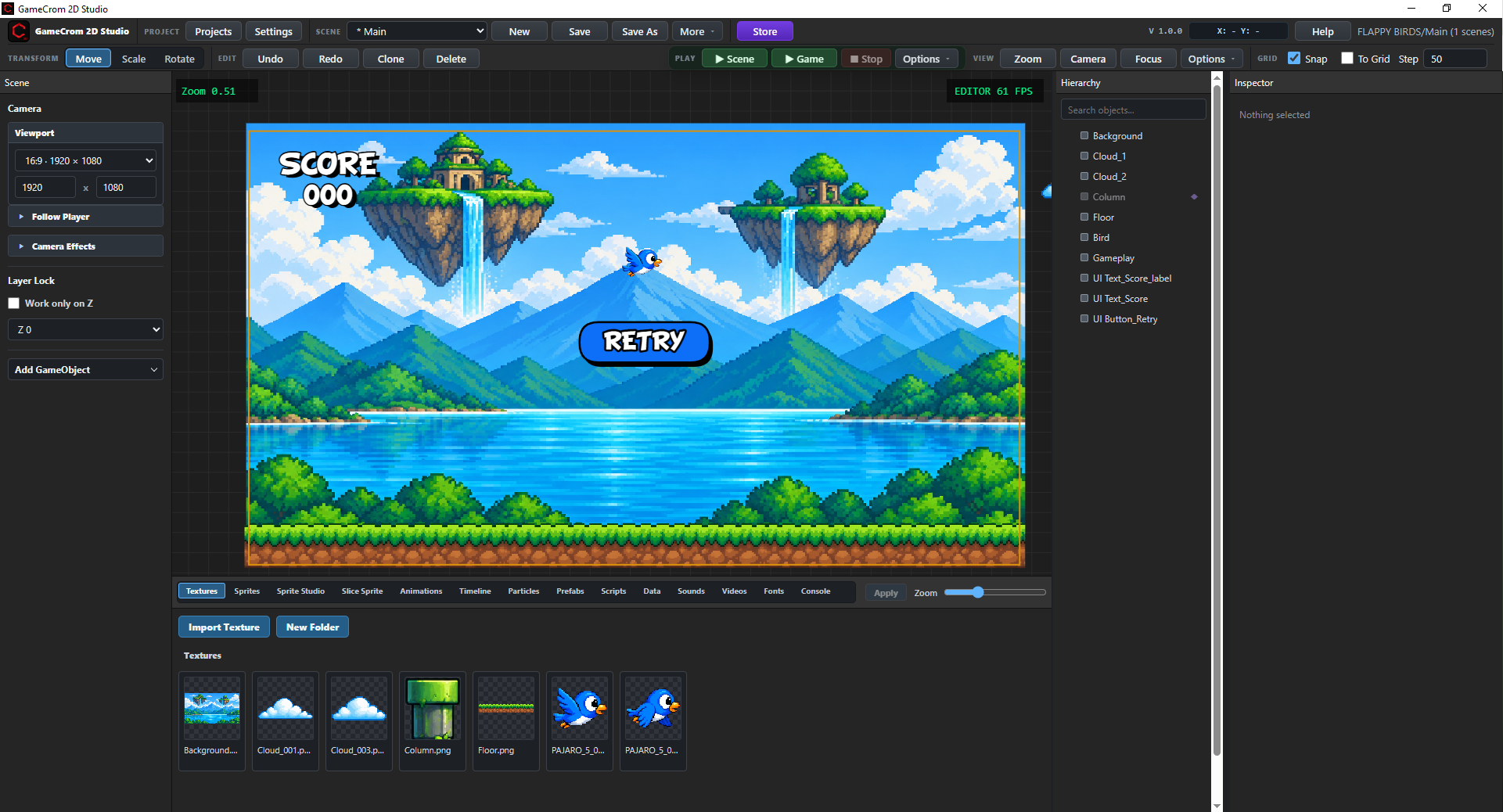
Task: Open the Scripts tab
Action: tap(613, 591)
